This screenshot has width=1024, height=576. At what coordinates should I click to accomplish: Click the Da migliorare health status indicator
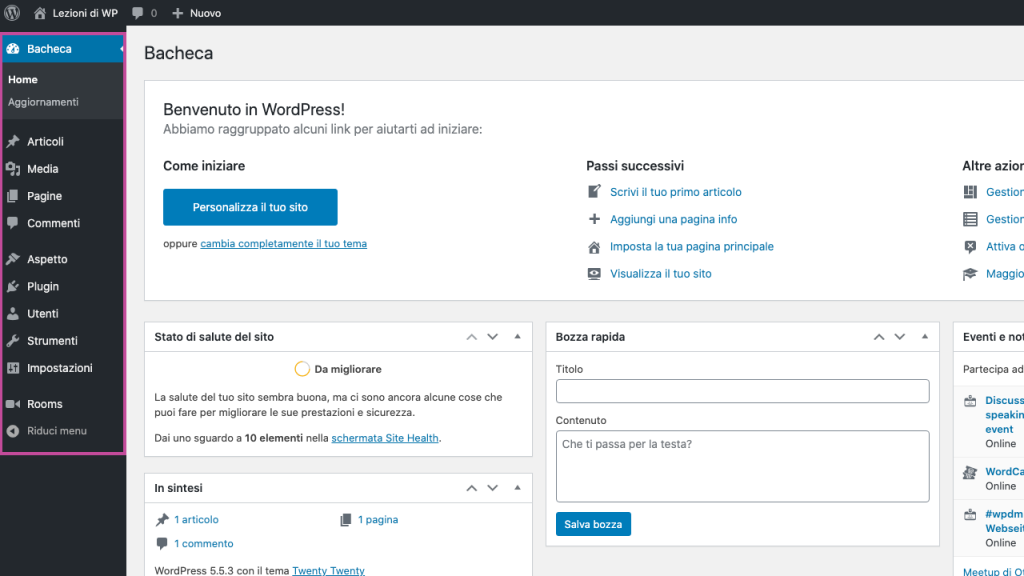point(338,369)
